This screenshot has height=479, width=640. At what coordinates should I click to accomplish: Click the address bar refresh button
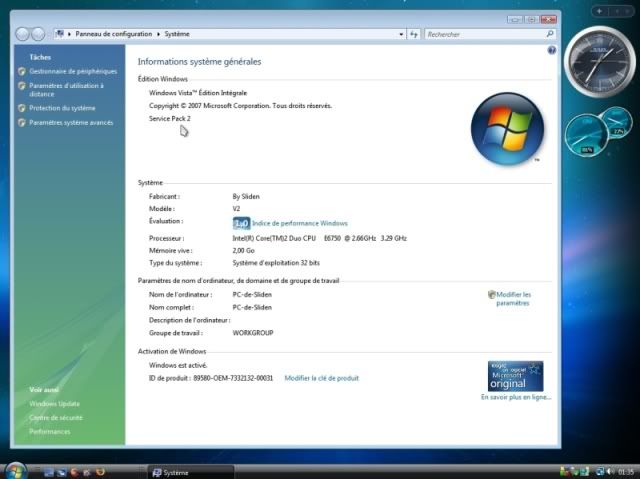coord(414,34)
